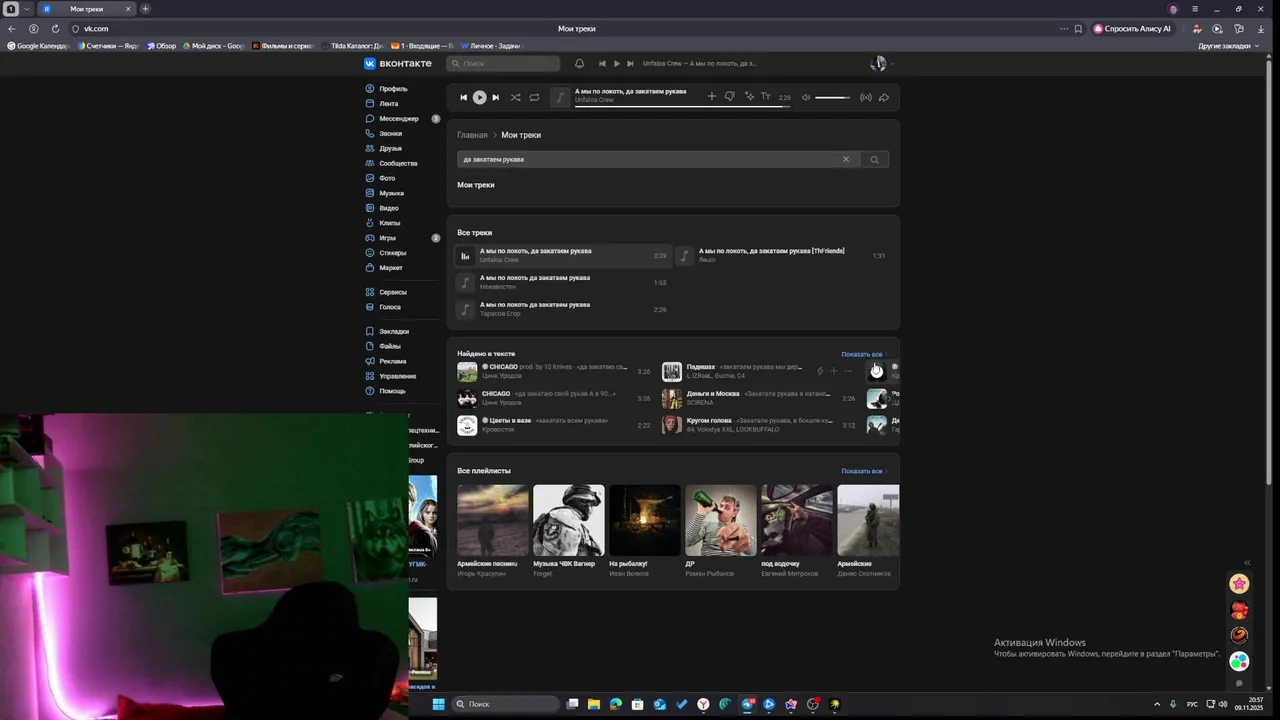Open Лента in the left sidebar
This screenshot has height=720, width=1280.
(389, 104)
